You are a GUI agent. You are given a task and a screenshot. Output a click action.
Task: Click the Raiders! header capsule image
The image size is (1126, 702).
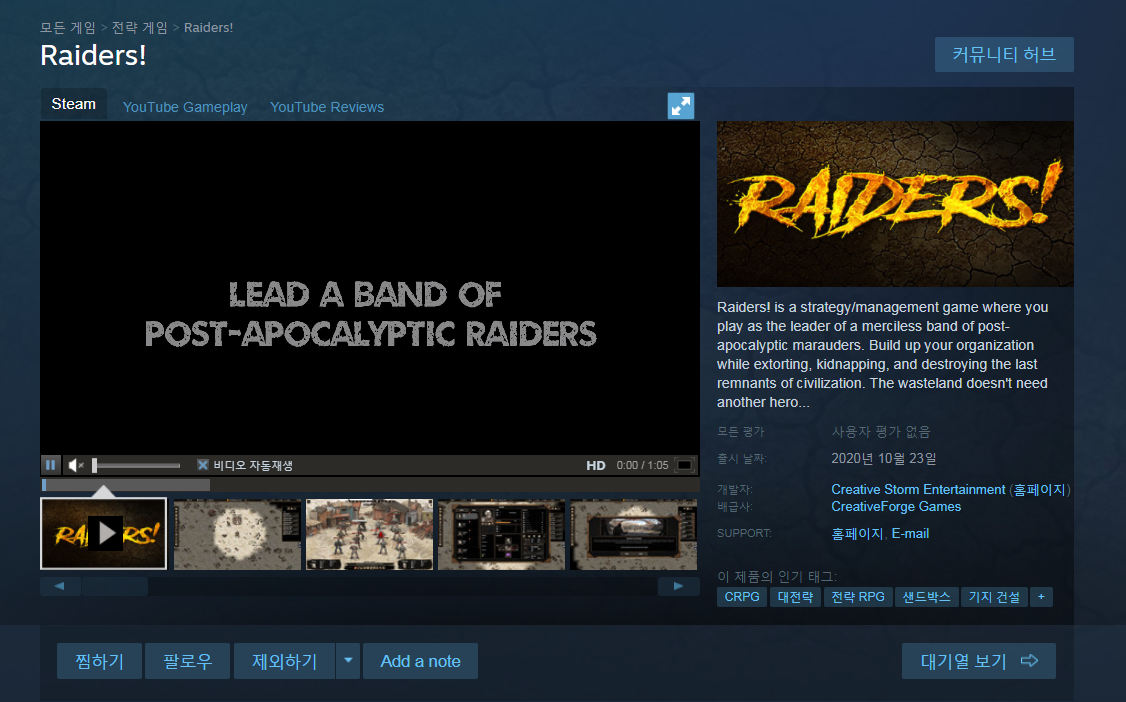[895, 204]
